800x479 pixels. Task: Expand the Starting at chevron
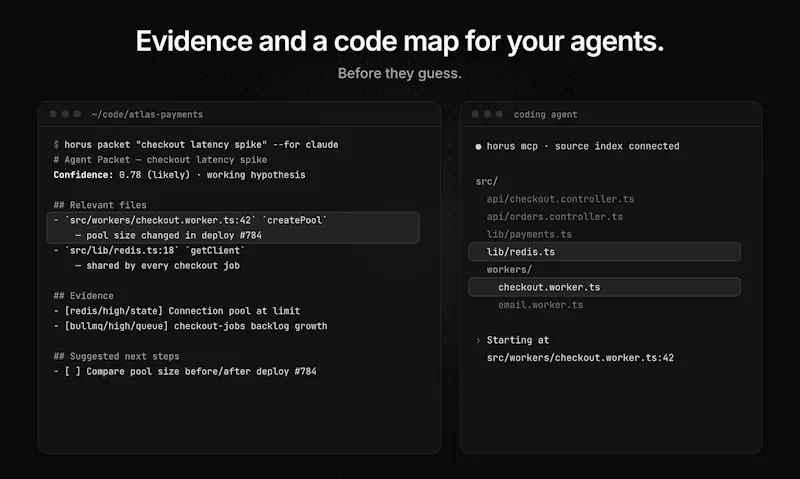[478, 340]
